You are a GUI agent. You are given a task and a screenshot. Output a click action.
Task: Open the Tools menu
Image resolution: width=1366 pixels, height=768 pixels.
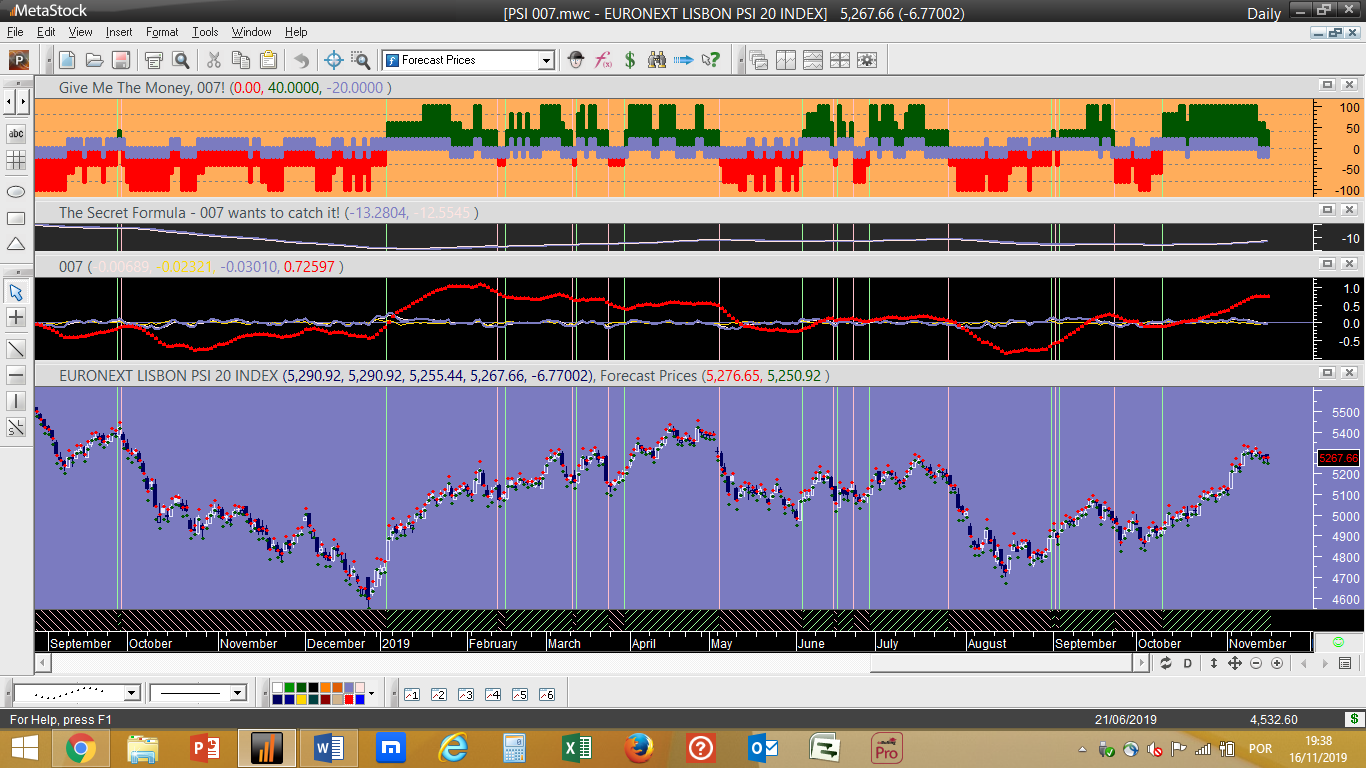[x=205, y=32]
